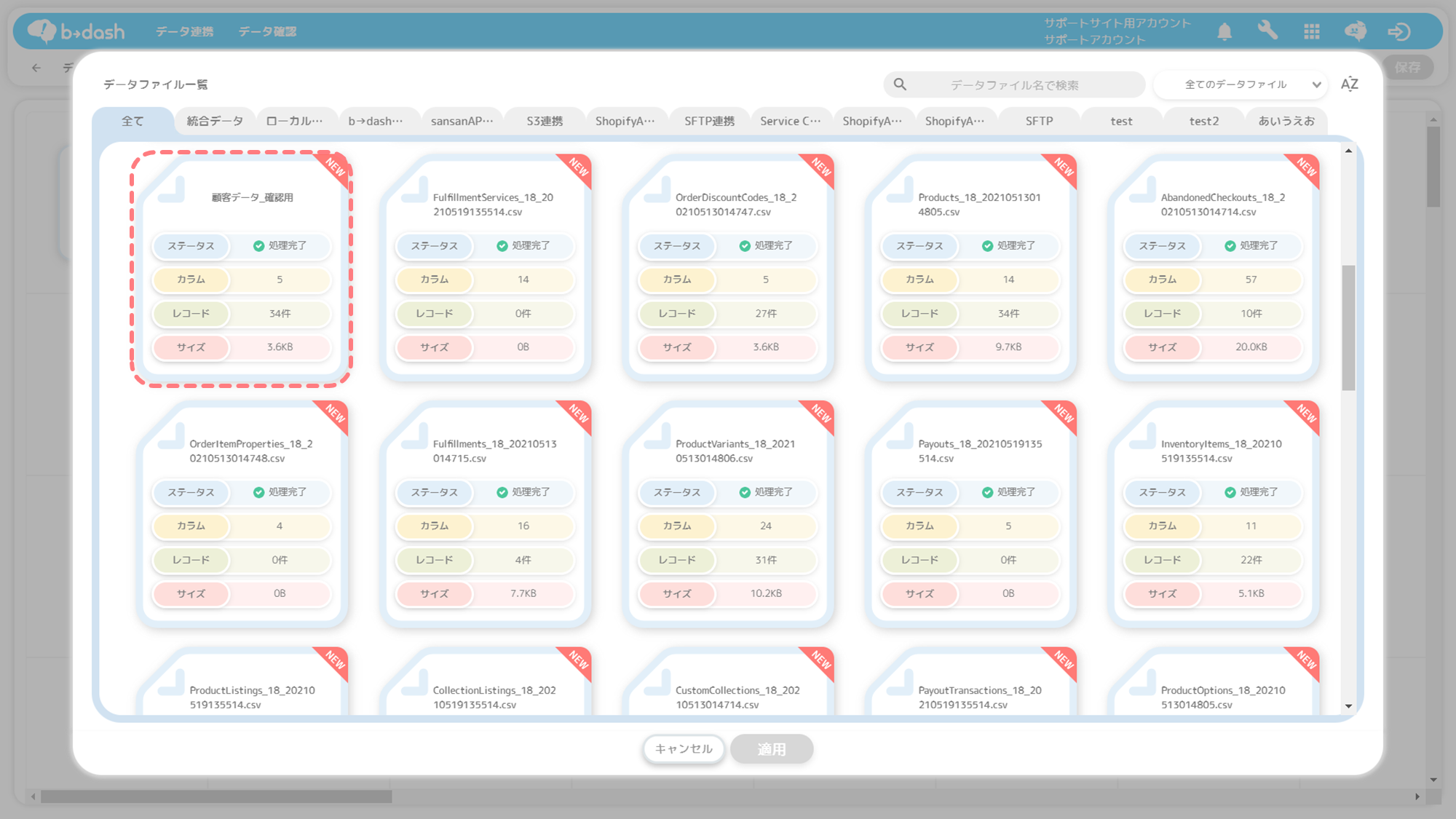This screenshot has height=819, width=1456.
Task: Select the CustomCollections_18 file card
Action: tap(728, 681)
